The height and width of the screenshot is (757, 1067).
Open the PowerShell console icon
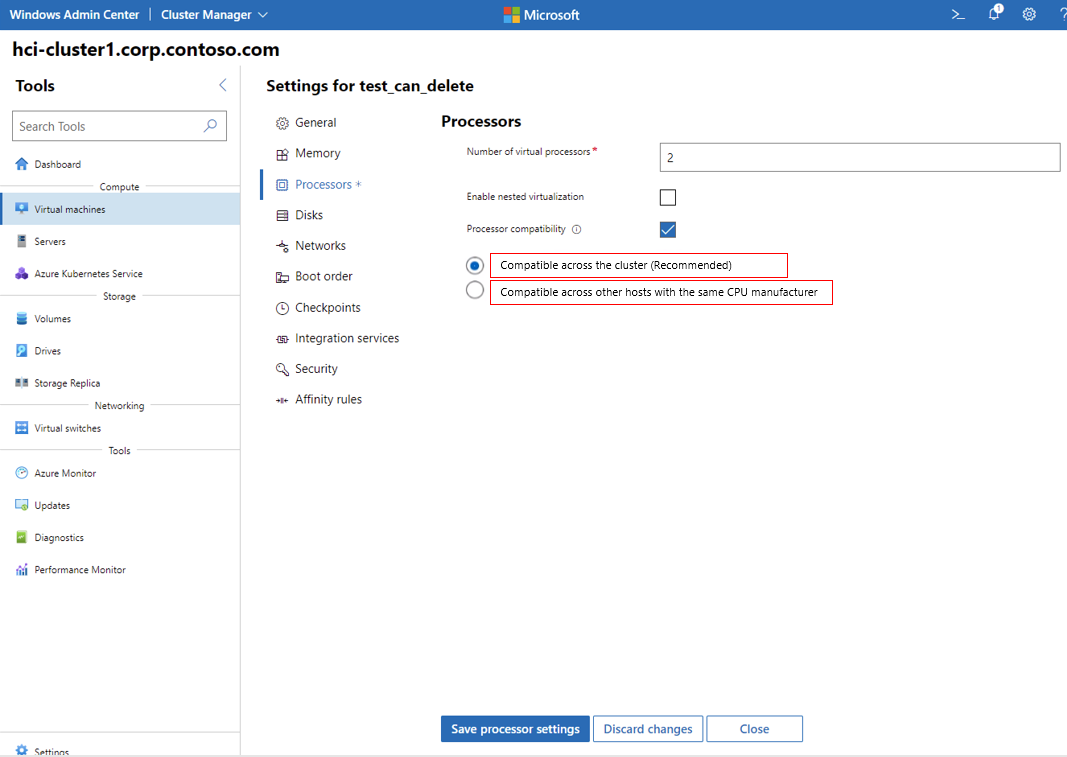[958, 15]
